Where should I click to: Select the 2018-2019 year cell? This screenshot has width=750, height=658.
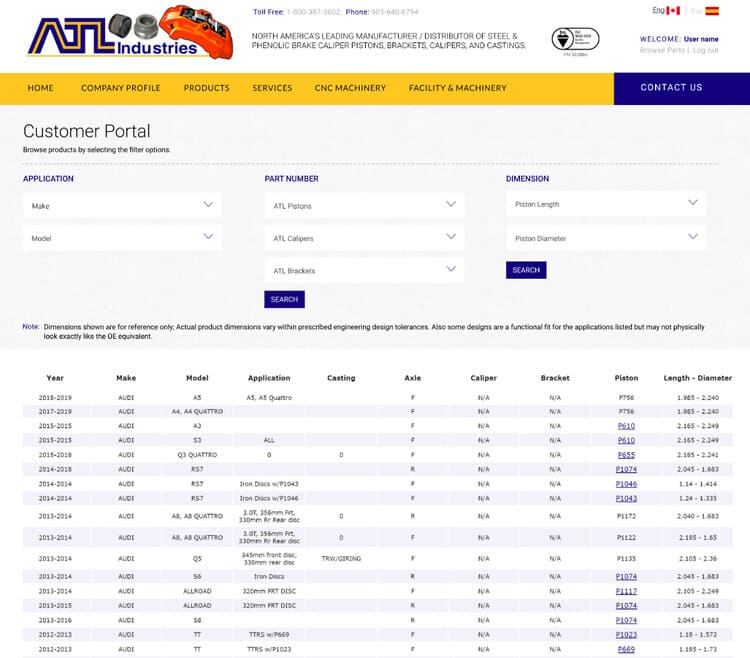55,397
